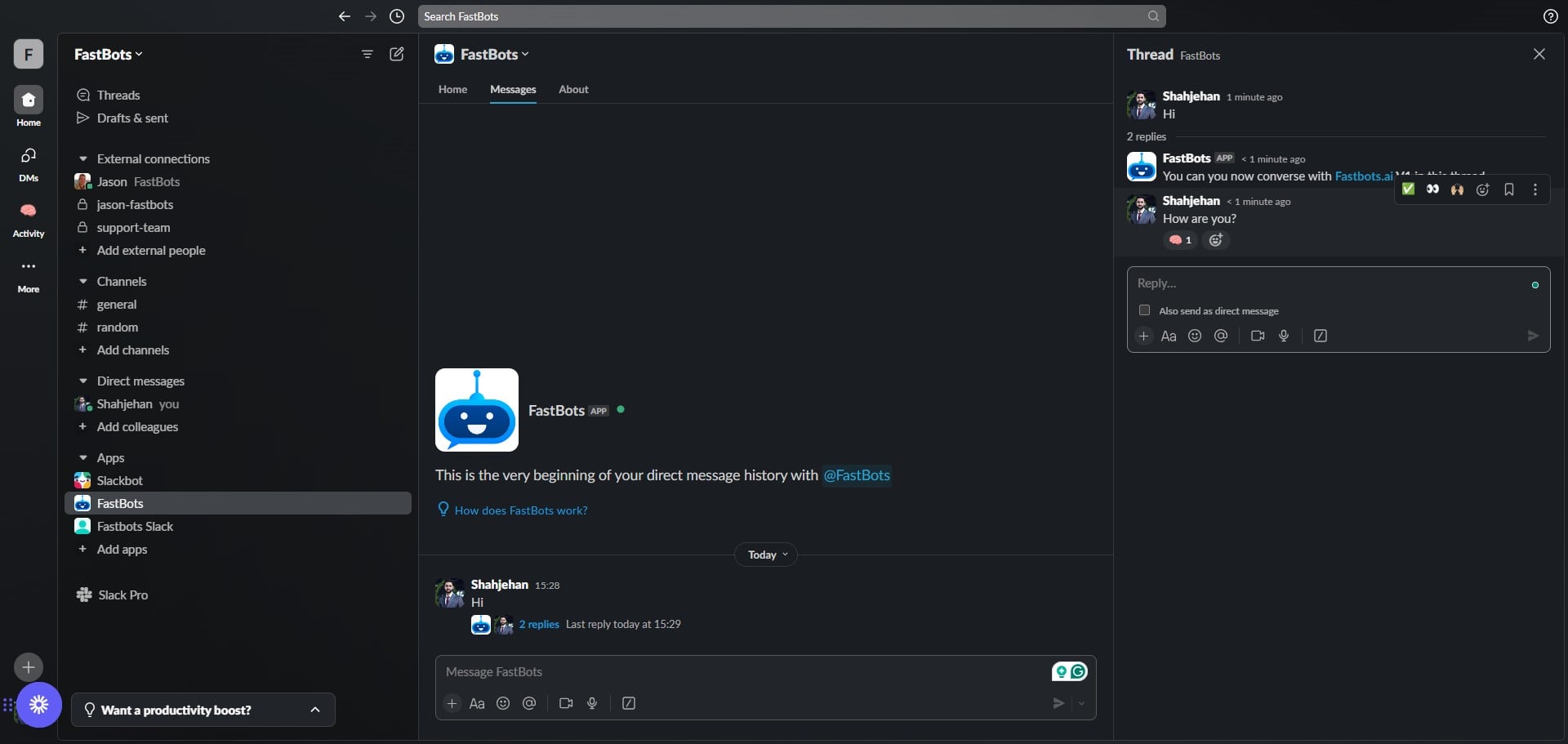
Task: Record video clip in thread reply
Action: pyautogui.click(x=1258, y=336)
